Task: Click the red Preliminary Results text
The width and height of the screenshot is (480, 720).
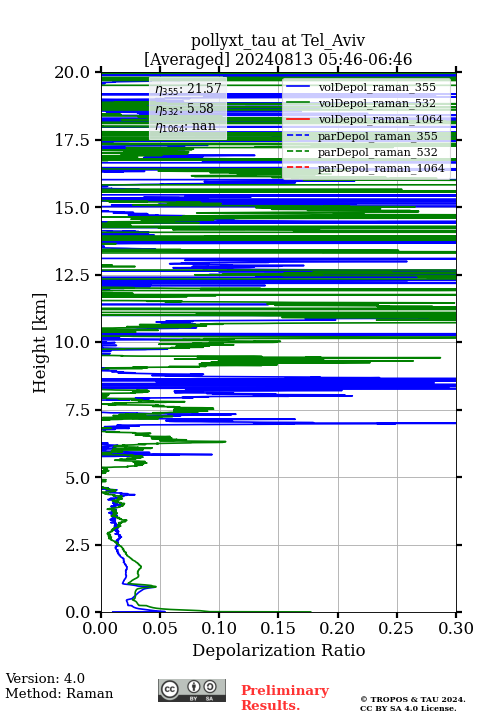Action: [285, 697]
